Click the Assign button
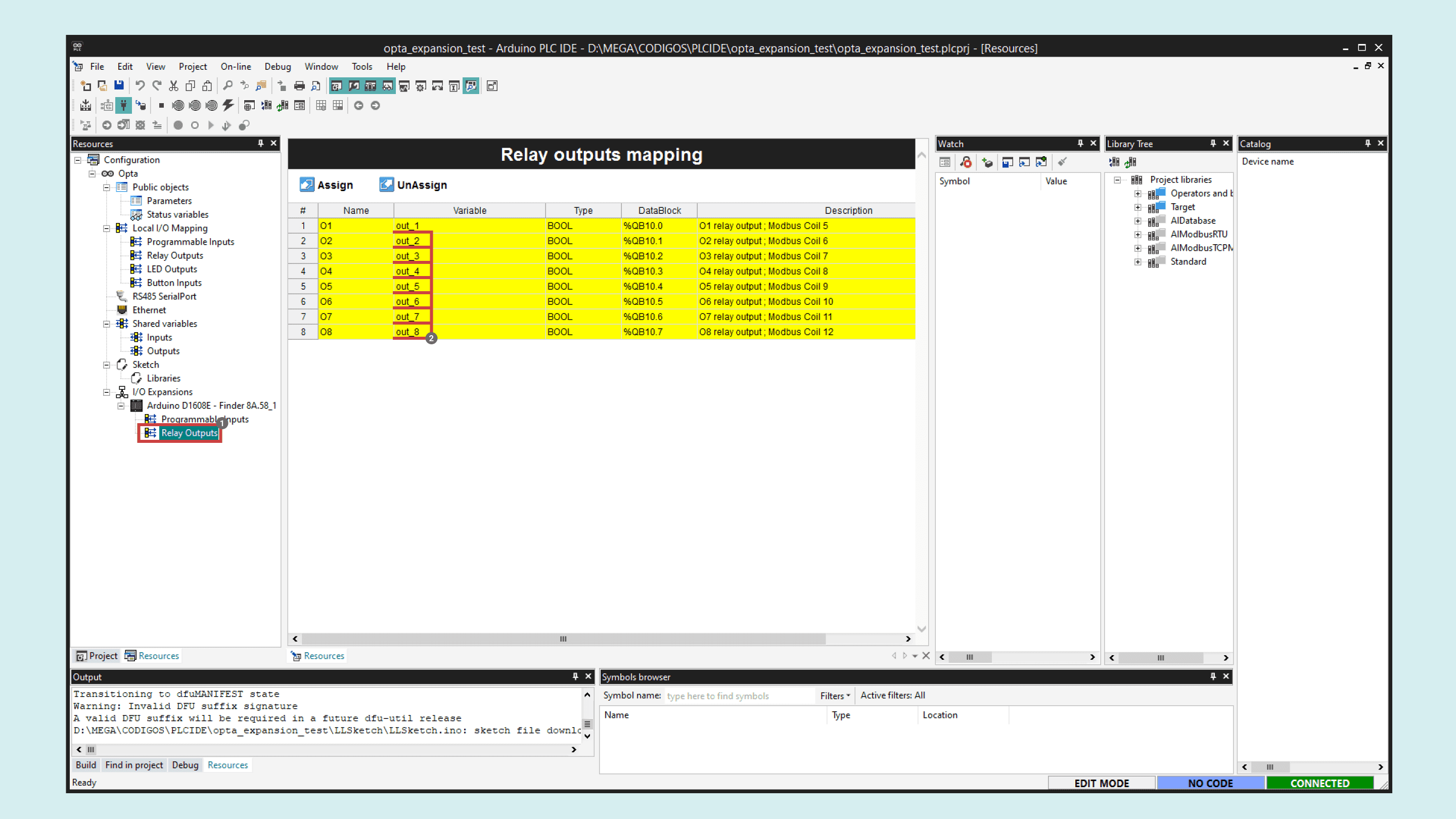The image size is (1456, 819). [326, 185]
